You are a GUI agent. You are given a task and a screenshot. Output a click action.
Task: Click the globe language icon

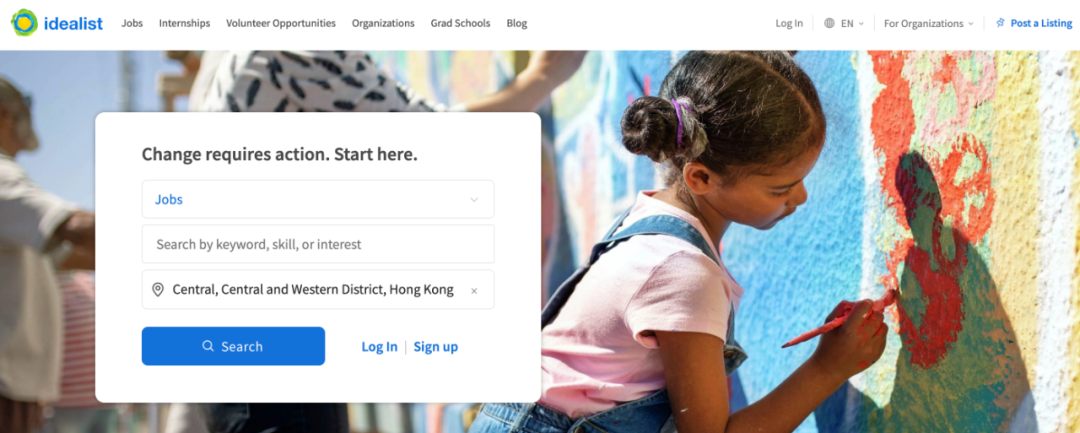829,23
